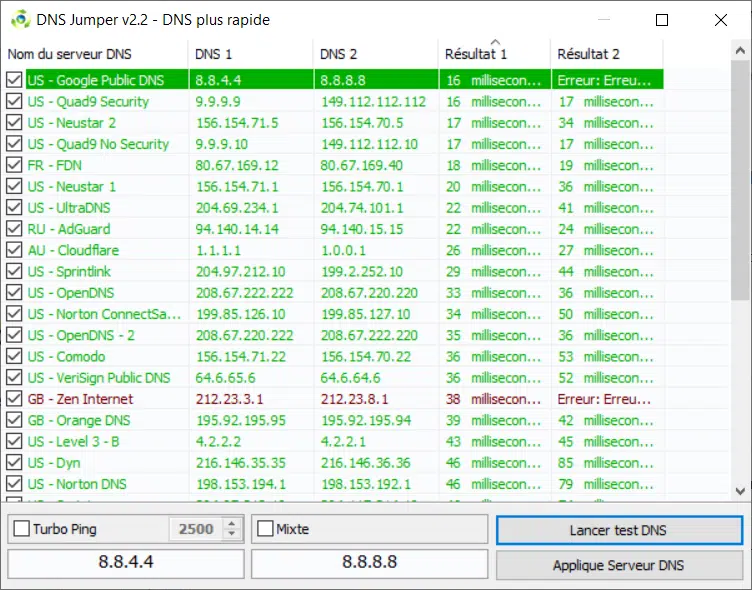Uncheck the US - Google Public DNS checkbox
The height and width of the screenshot is (590, 752).
pos(14,80)
